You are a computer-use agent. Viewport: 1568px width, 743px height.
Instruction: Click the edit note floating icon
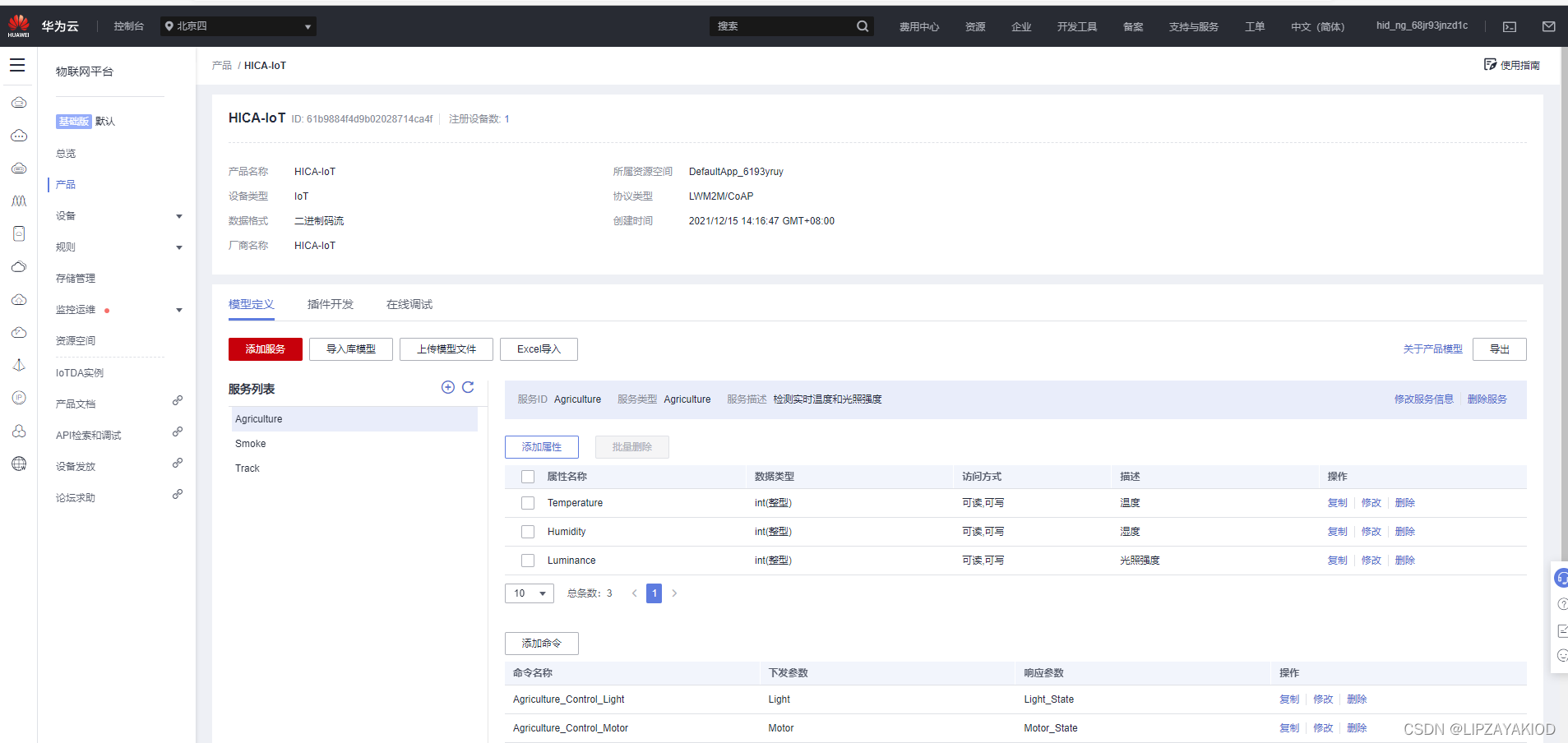1562,630
